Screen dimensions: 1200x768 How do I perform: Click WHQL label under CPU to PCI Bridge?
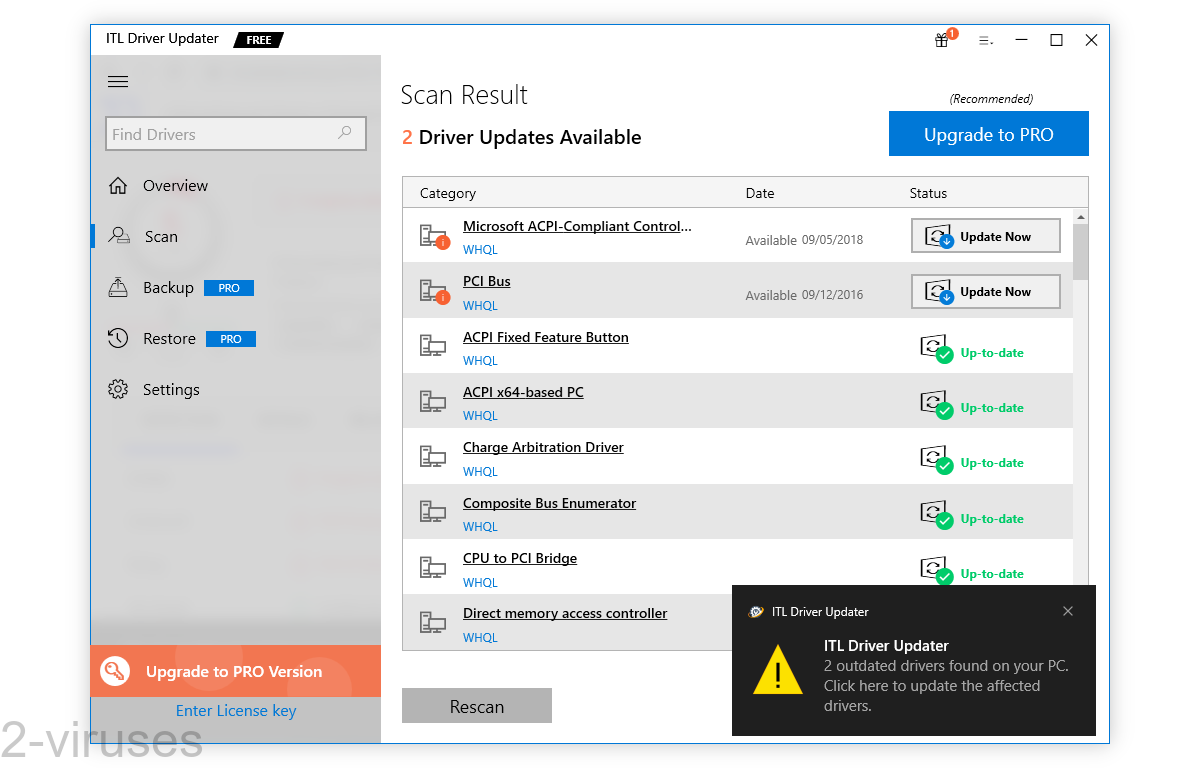tap(480, 583)
